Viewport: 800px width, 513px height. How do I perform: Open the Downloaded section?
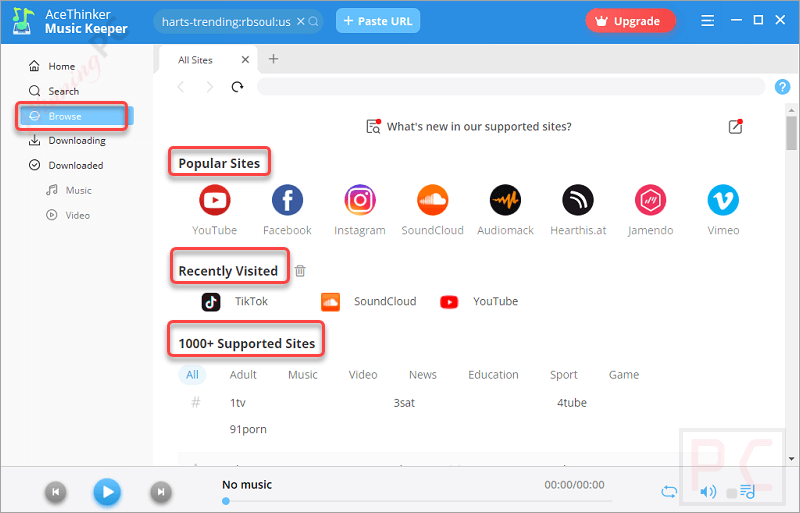(x=66, y=165)
